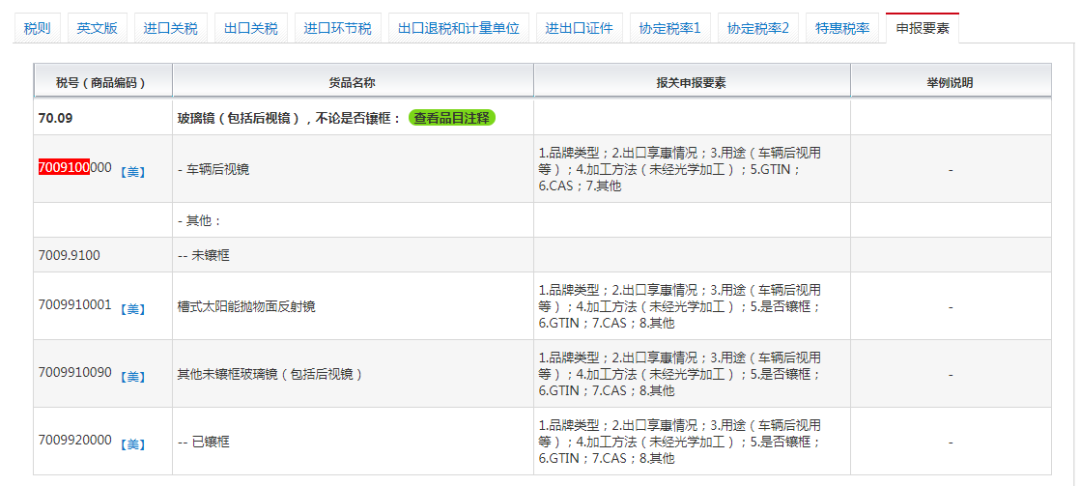Click the heading 玻璃镜（包括后视镜），不论是否镶框
The image size is (1080, 486).
point(289,118)
